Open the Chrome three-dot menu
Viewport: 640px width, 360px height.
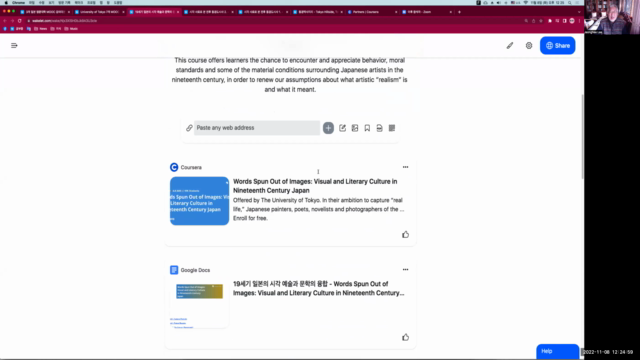(x=579, y=21)
